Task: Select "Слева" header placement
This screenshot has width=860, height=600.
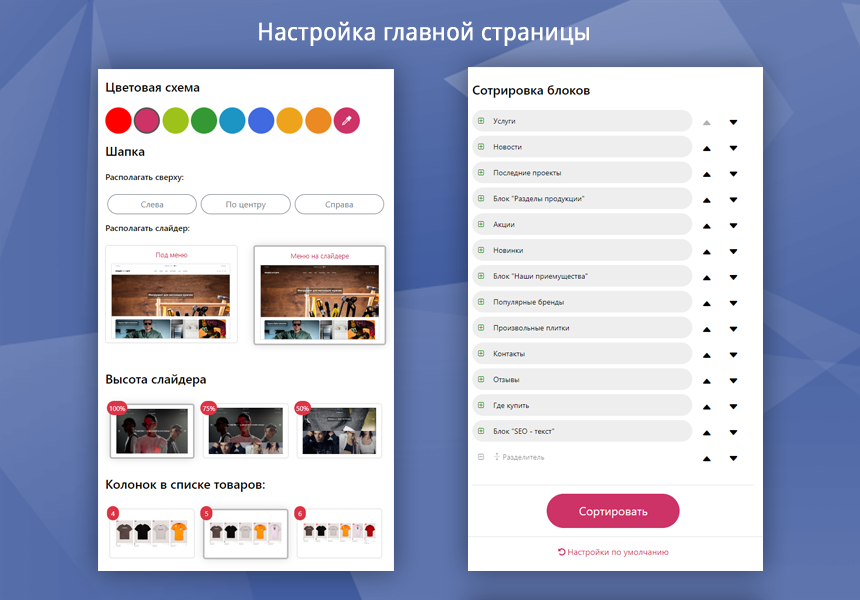Action: coord(151,204)
